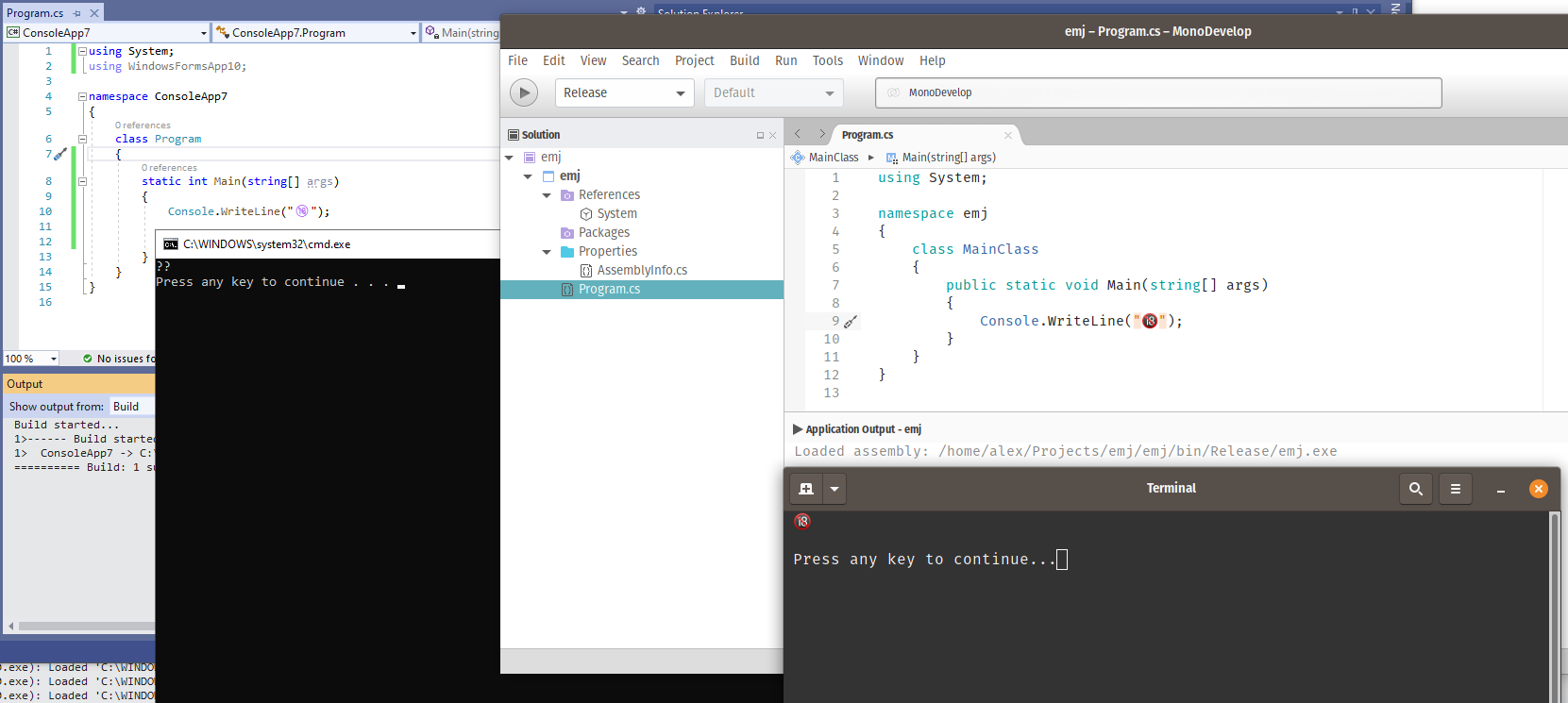This screenshot has width=1568, height=703.
Task: Collapse the Properties folder node
Action: [x=547, y=252]
